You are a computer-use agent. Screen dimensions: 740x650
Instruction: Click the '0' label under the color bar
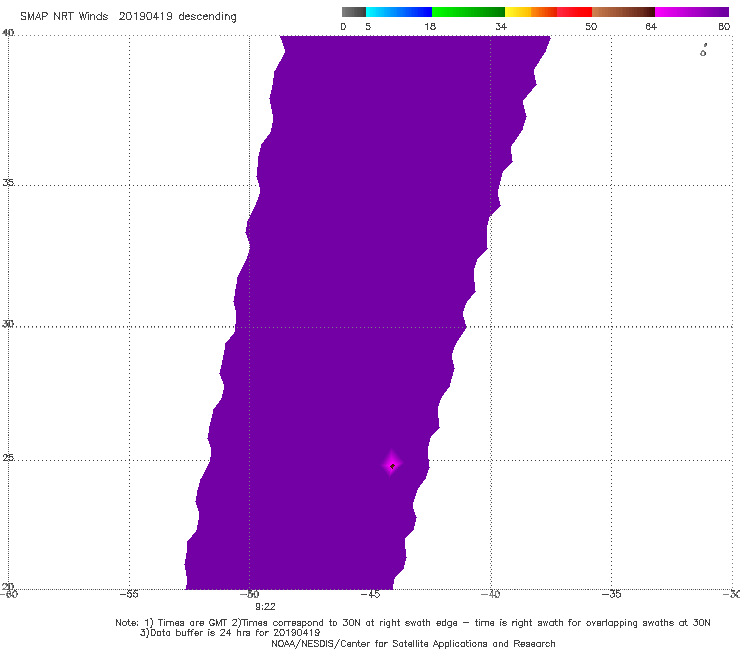click(343, 27)
